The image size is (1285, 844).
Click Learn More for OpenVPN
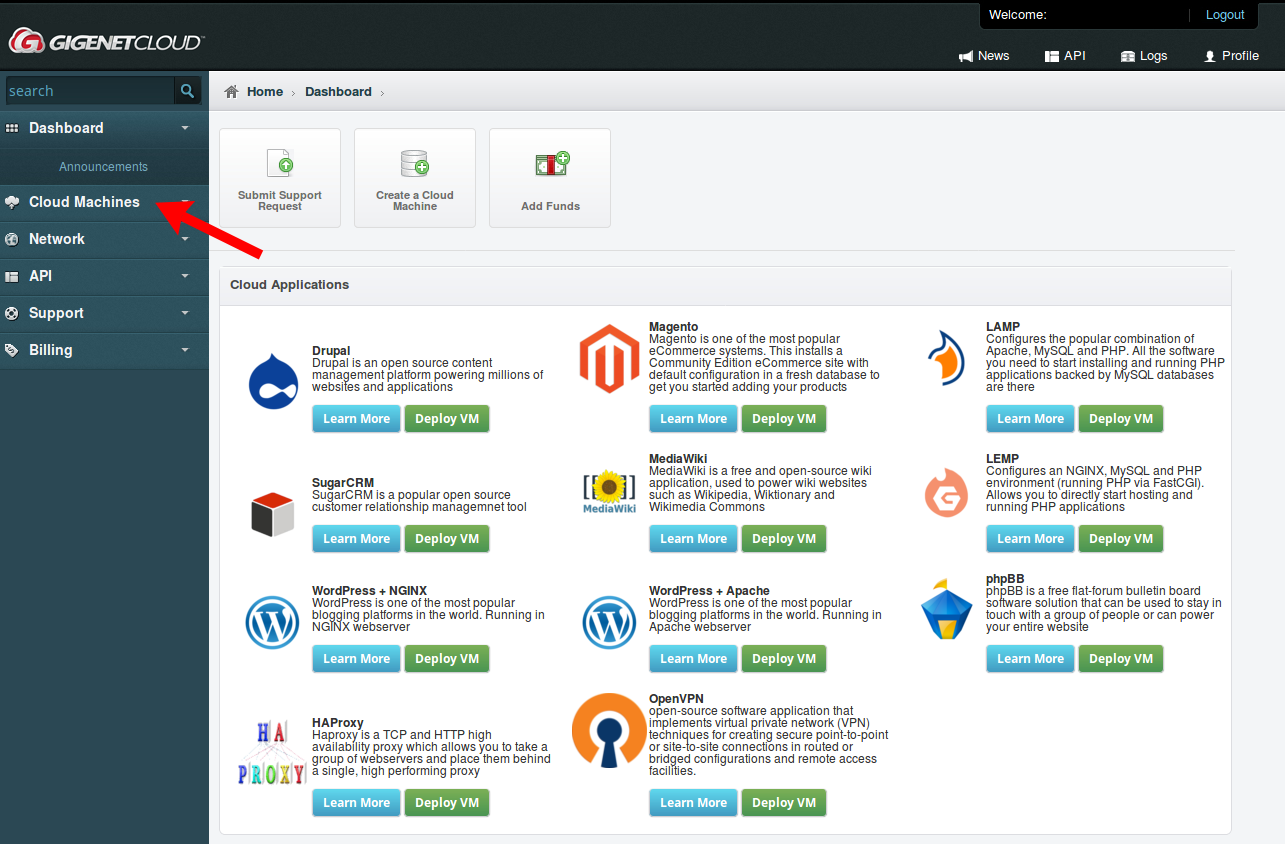click(693, 803)
